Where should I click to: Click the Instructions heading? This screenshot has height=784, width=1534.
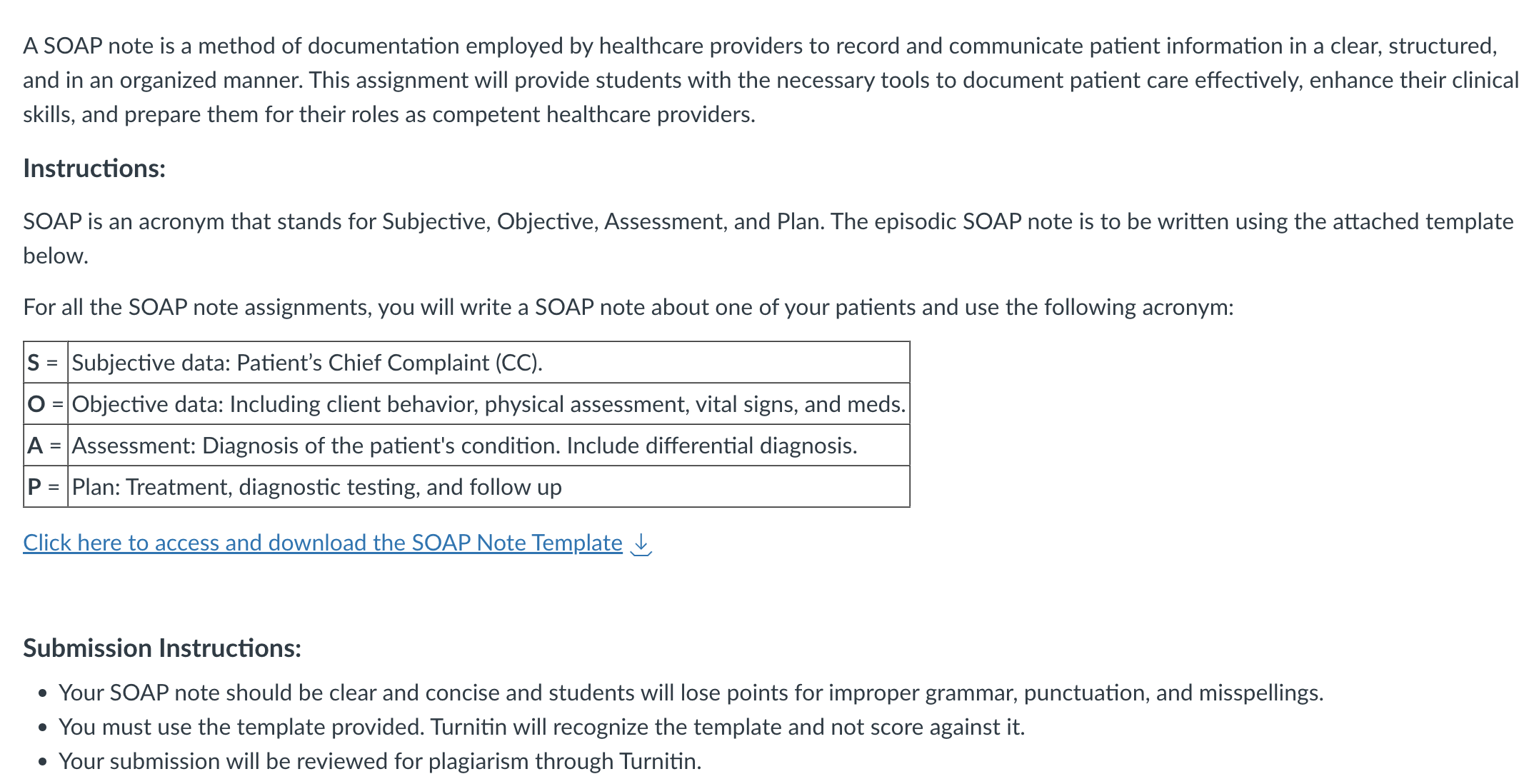point(94,169)
